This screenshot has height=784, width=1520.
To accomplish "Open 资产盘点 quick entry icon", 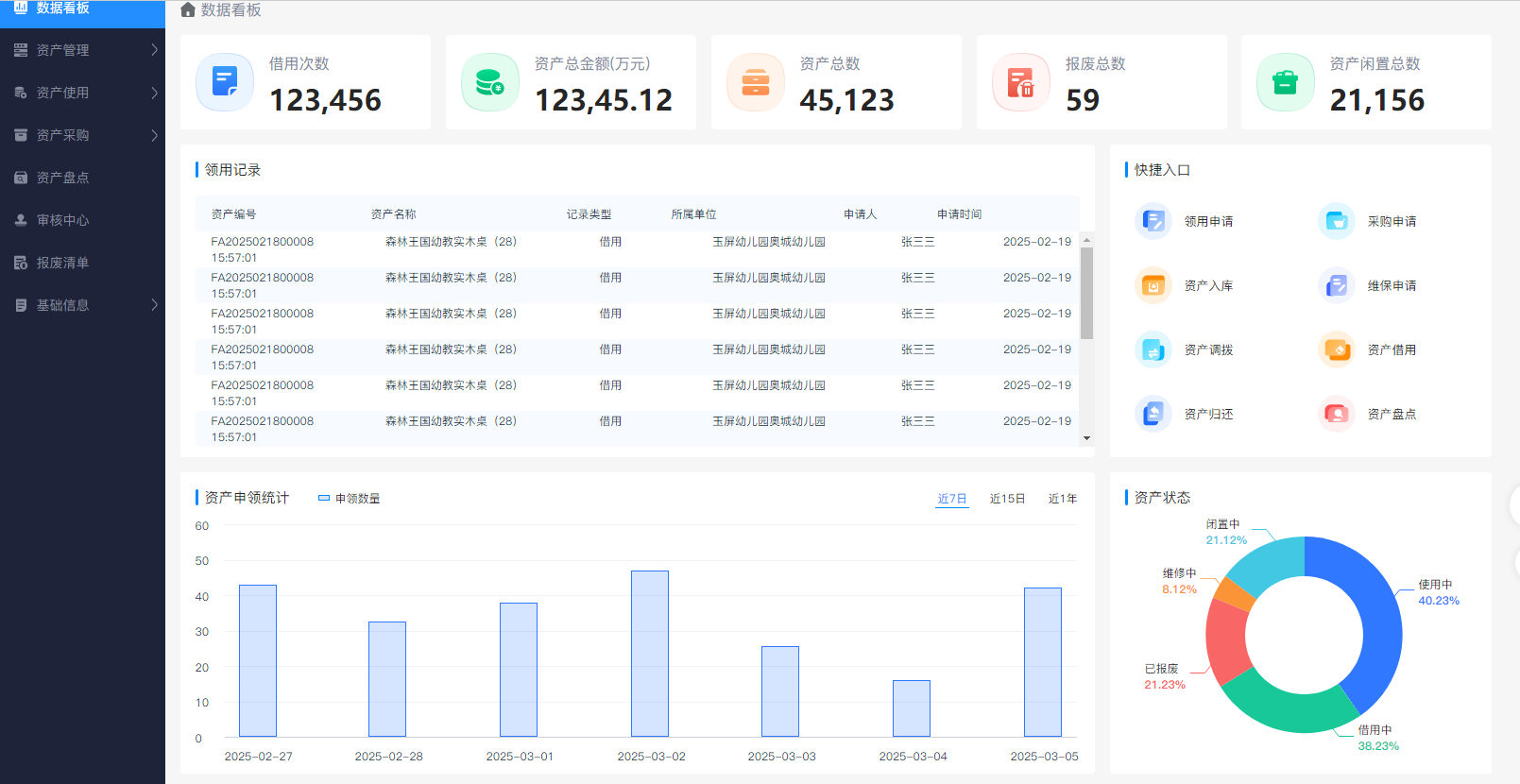I will [x=1337, y=414].
